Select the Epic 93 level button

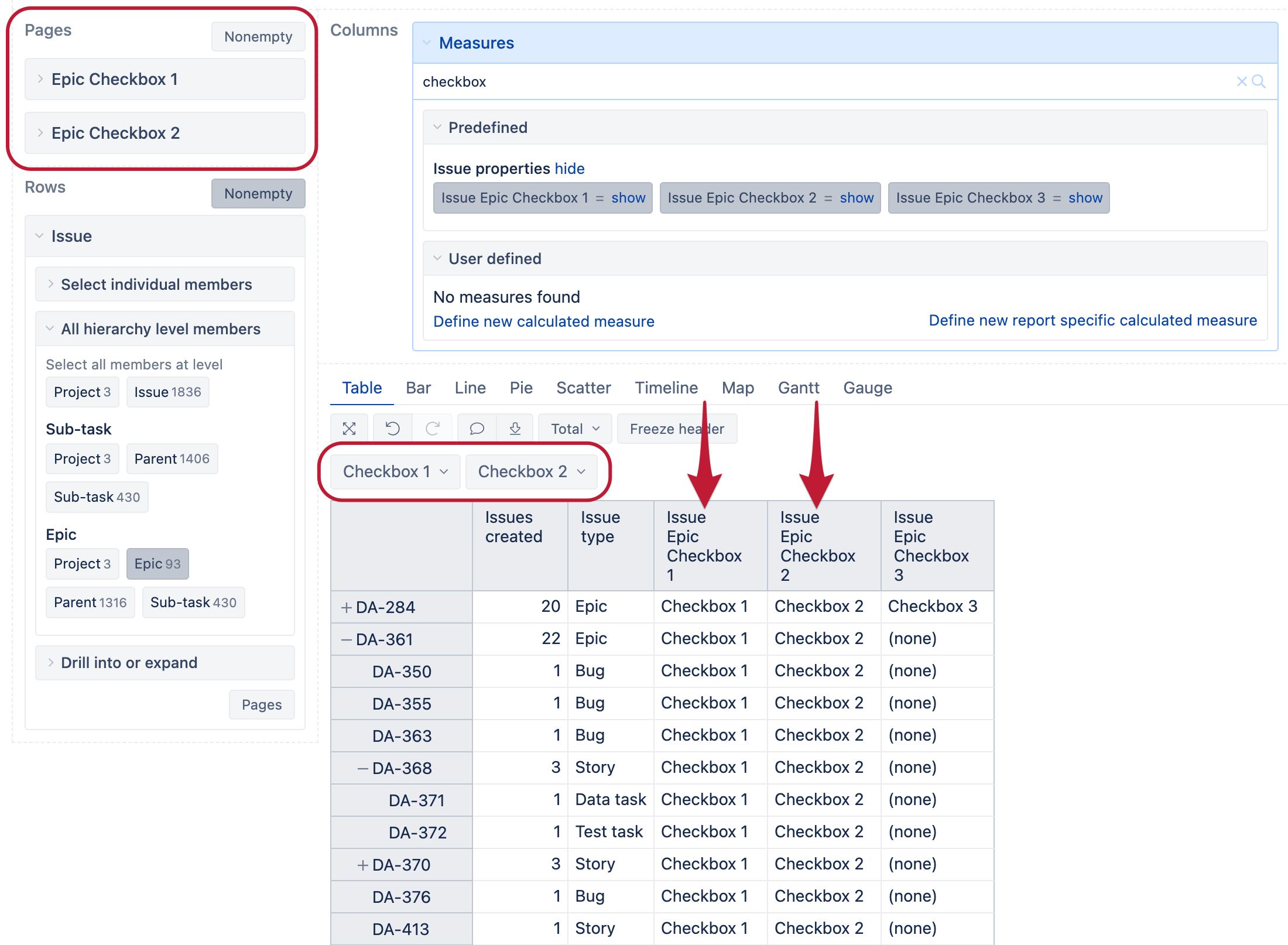coord(157,564)
